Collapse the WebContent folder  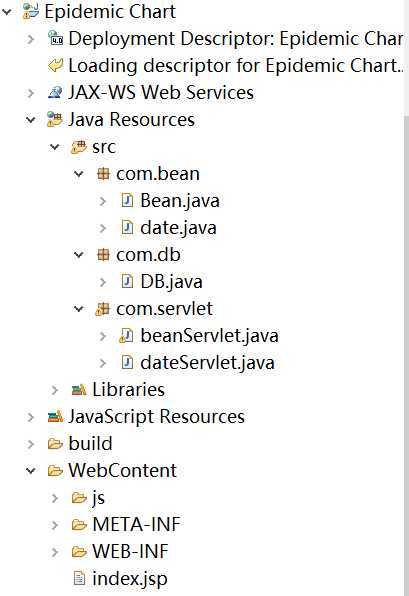click(31, 471)
